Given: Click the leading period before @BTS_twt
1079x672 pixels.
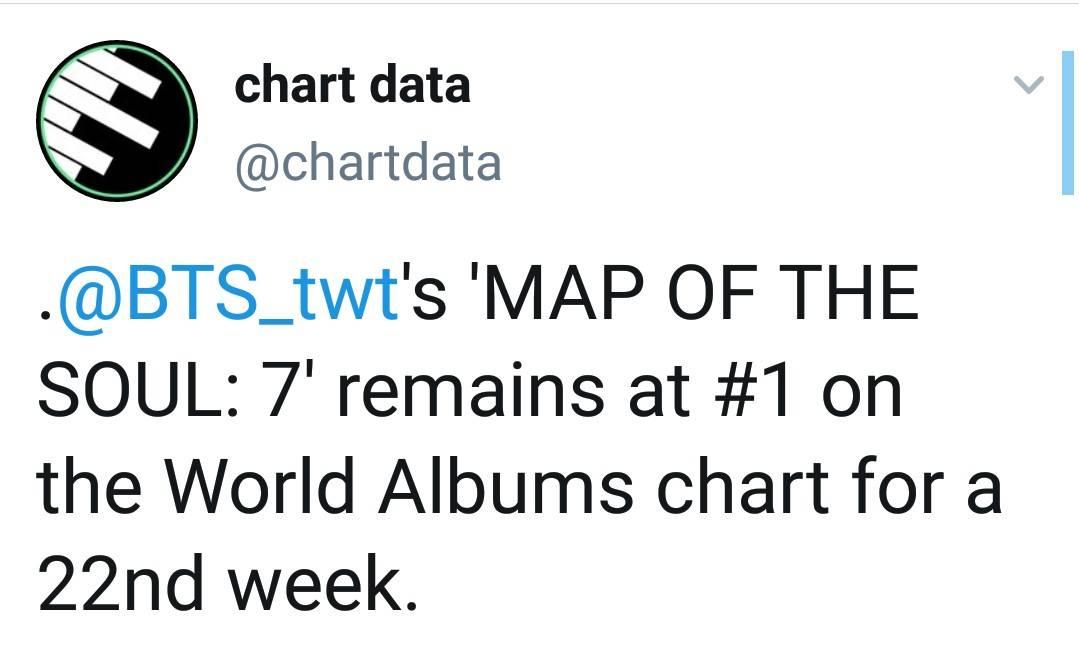Looking at the screenshot, I should pyautogui.click(x=45, y=314).
